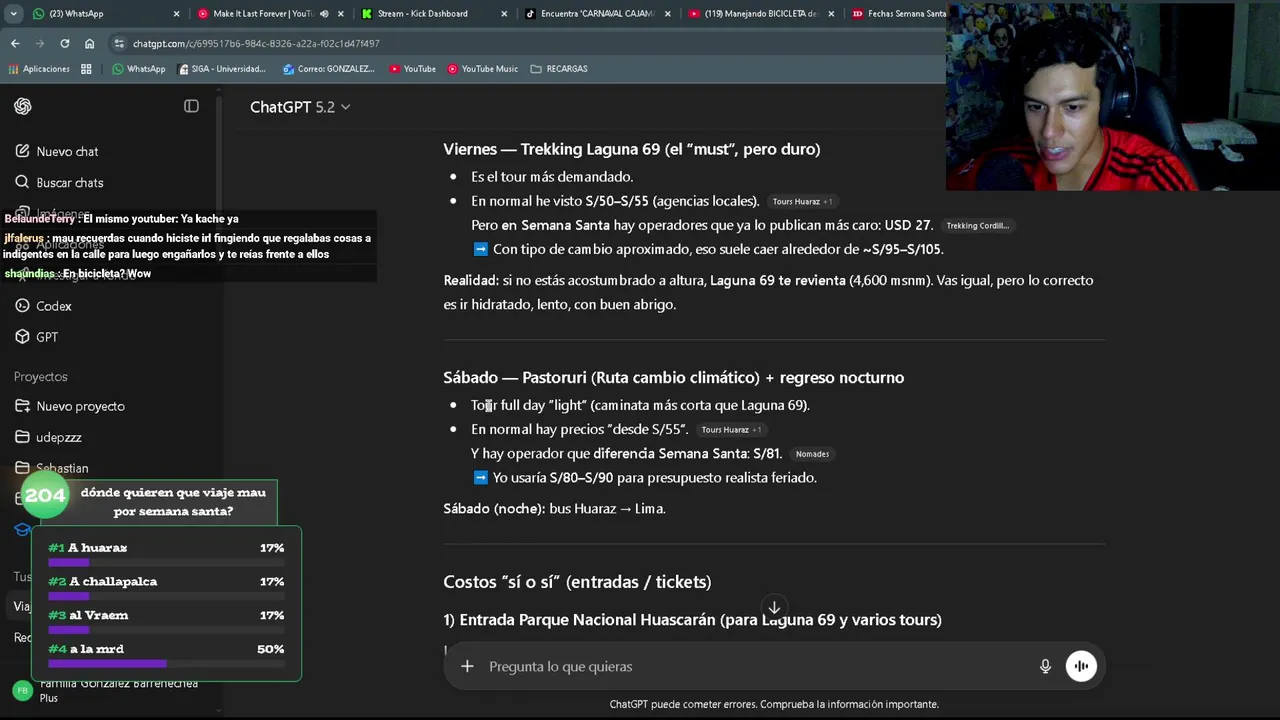1280x720 pixels.
Task: Click the Kick favicon on Stream tab
Action: [x=367, y=14]
